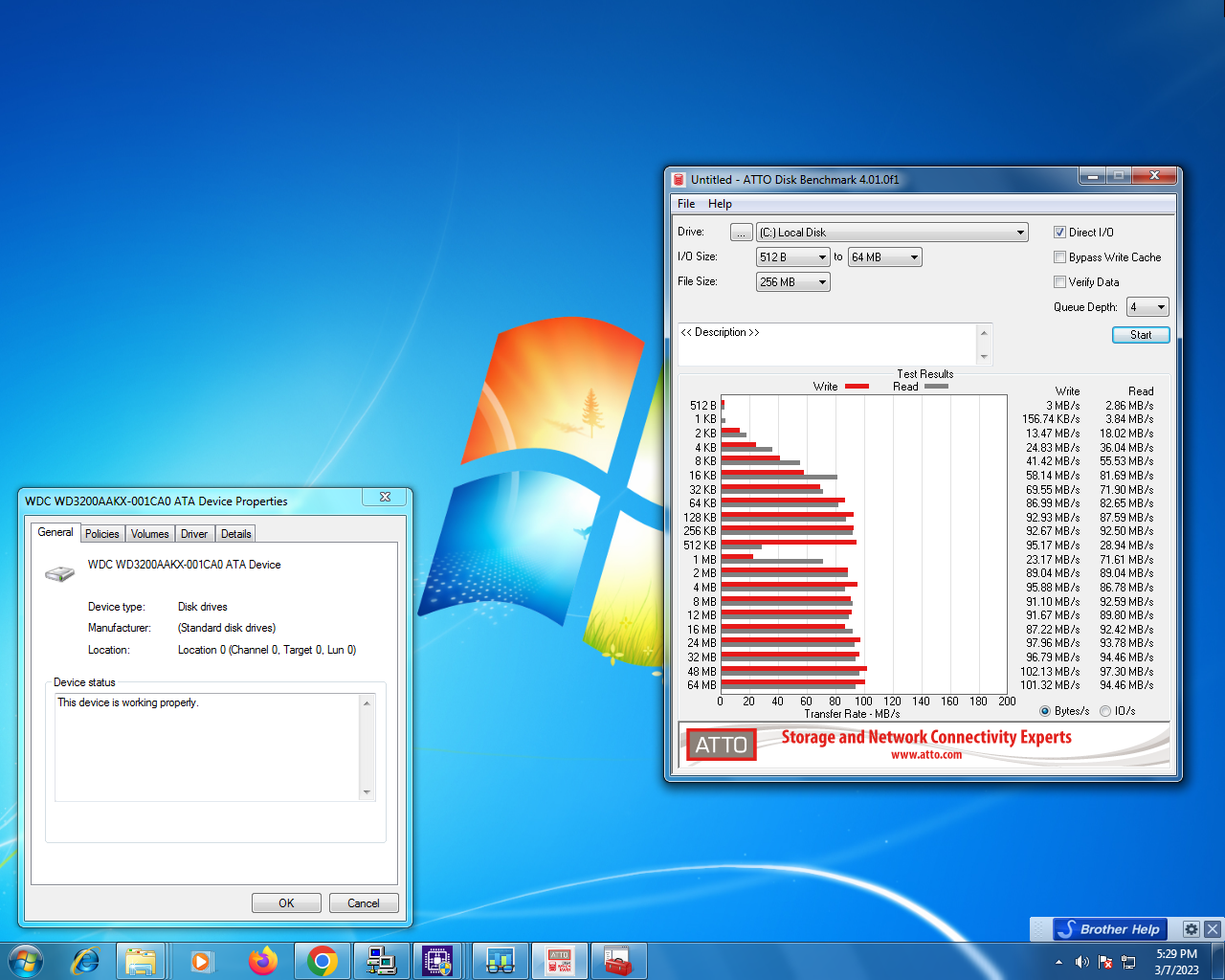Close the Device Properties dialog
Screen dimensions: 1225x980
[x=385, y=497]
